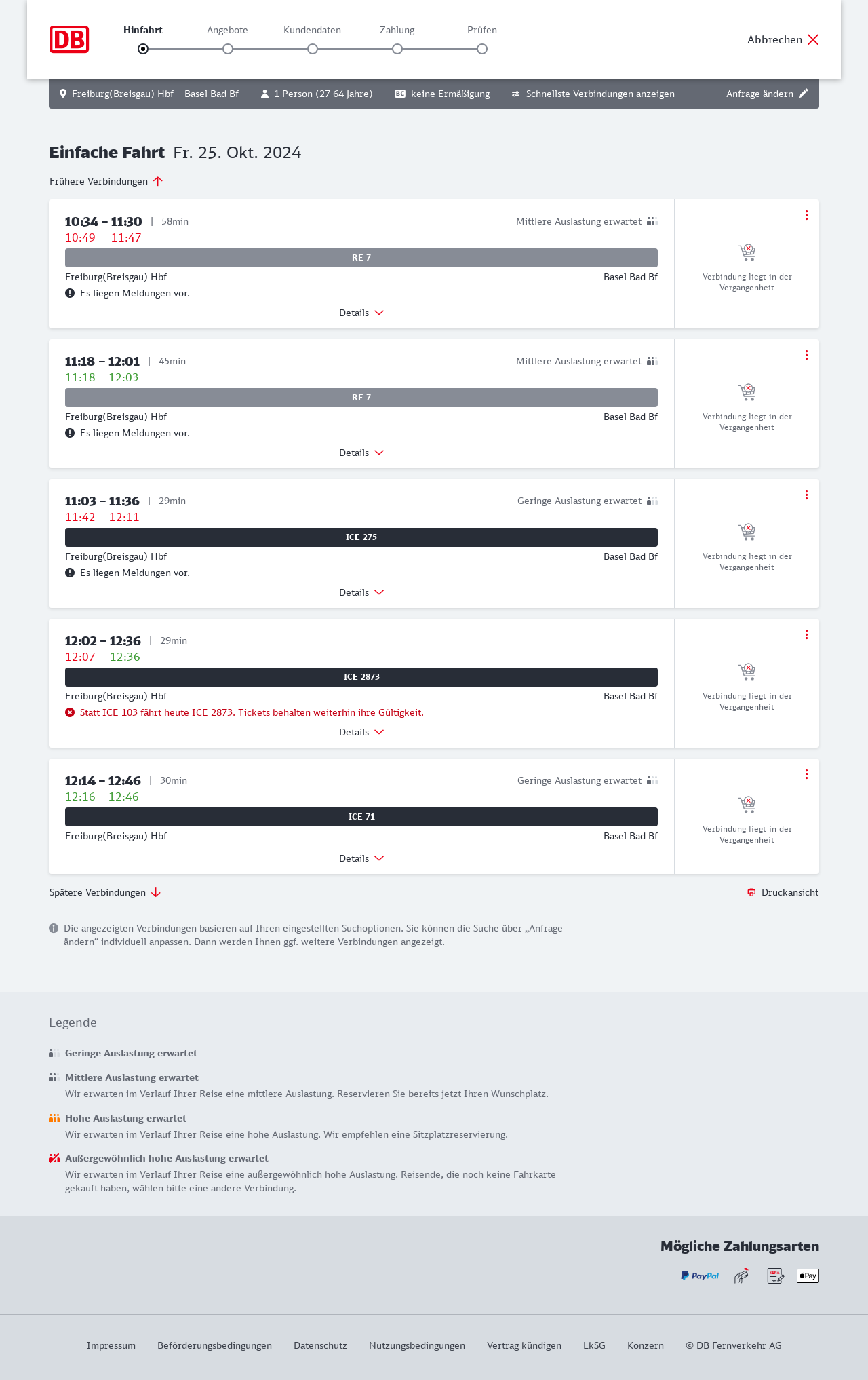Click the pencil icon beside Anfrage ändern

pyautogui.click(x=804, y=94)
